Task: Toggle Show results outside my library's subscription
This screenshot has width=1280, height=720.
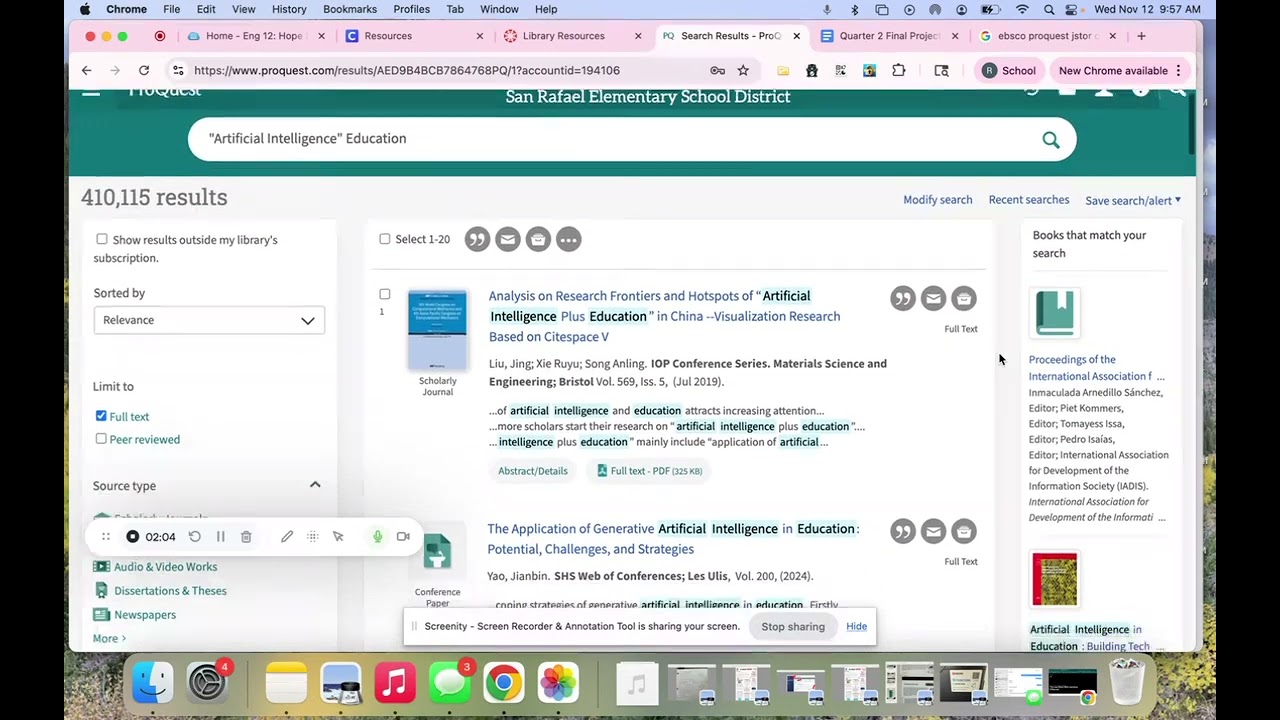Action: [101, 239]
